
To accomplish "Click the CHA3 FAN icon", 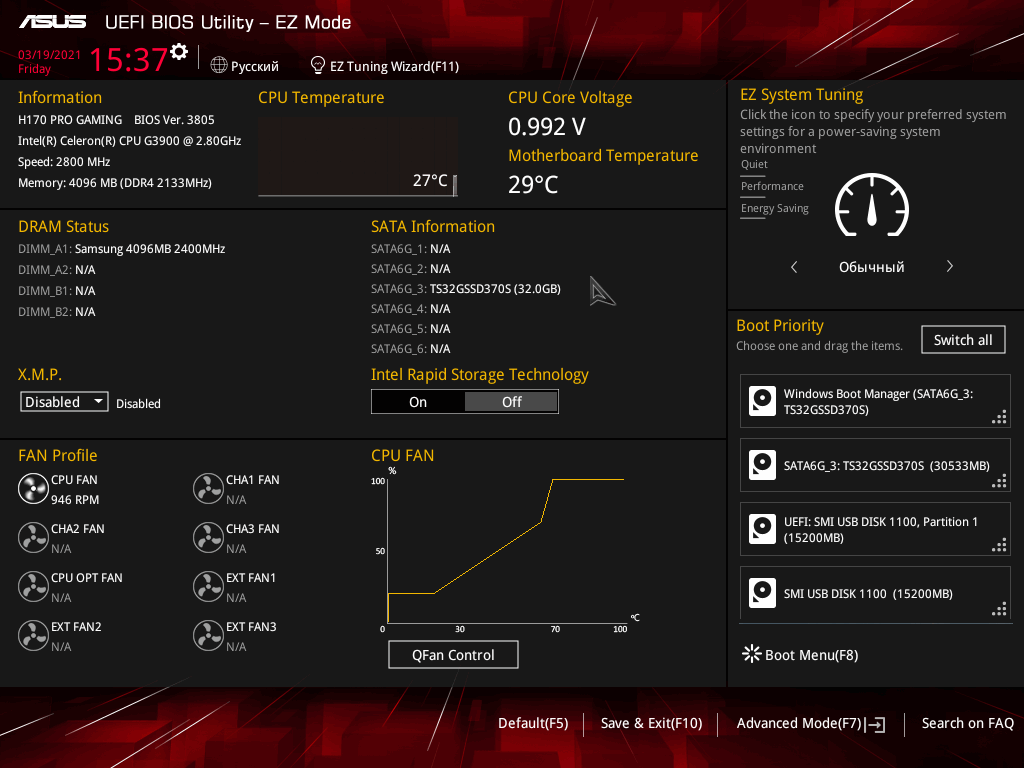I will pos(208,537).
